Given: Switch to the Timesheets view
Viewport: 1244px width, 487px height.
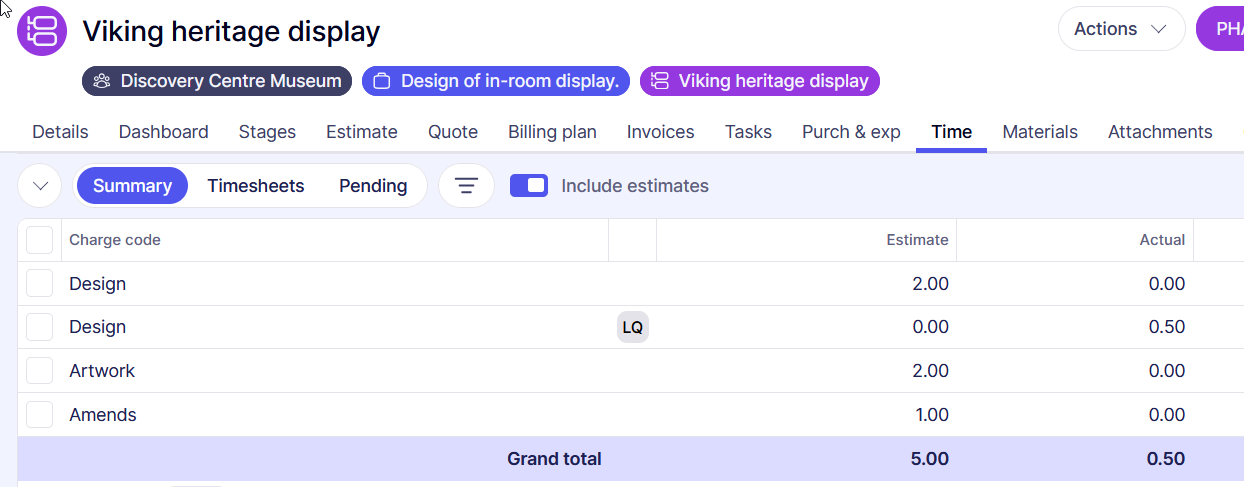Looking at the screenshot, I should tap(255, 186).
